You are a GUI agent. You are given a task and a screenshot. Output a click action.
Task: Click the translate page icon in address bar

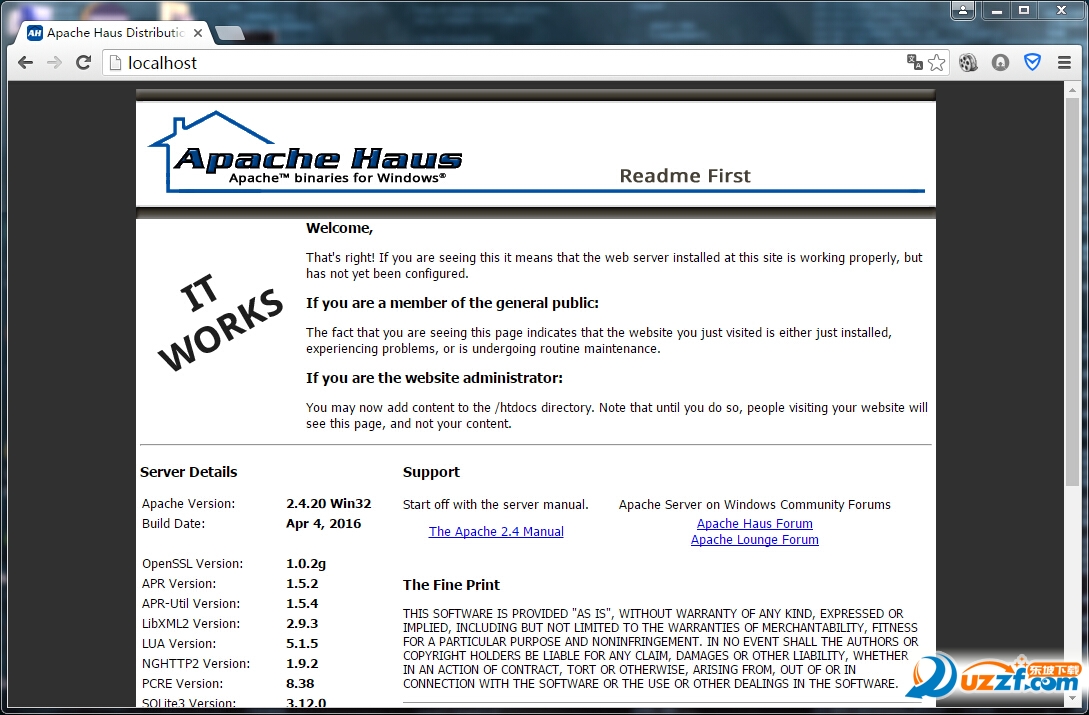(914, 63)
